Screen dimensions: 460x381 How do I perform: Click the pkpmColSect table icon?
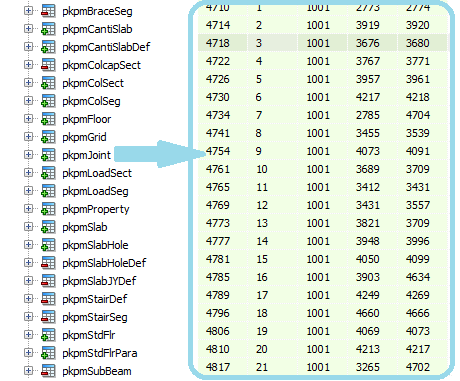point(48,83)
